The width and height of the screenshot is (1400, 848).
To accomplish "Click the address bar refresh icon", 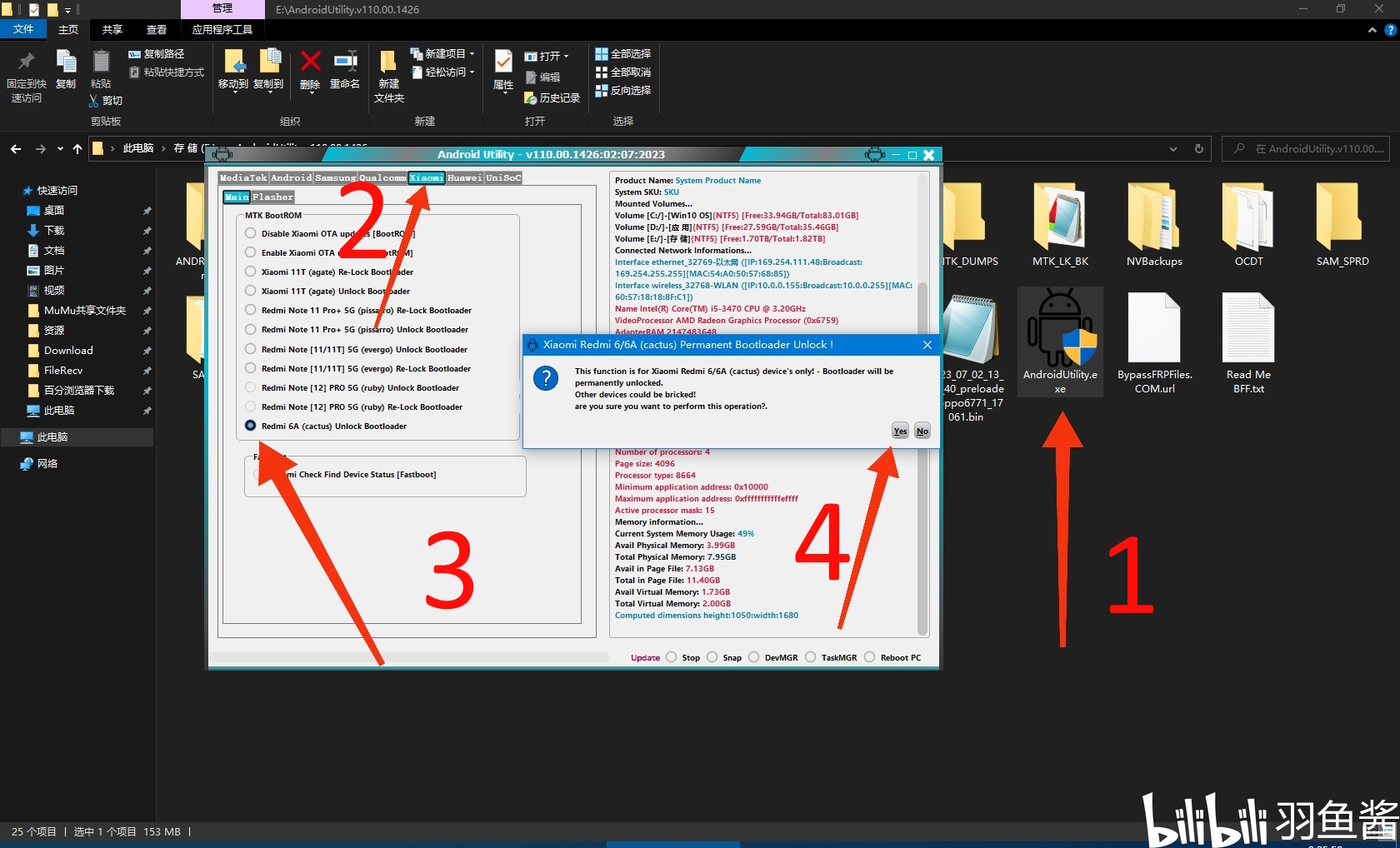I will click(1199, 149).
